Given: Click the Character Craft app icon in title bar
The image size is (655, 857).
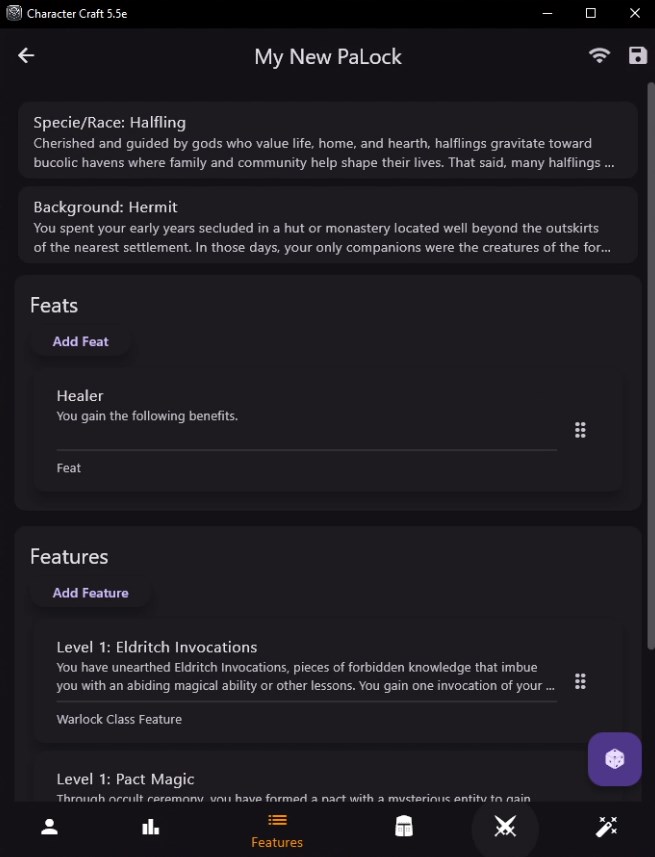Looking at the screenshot, I should (x=14, y=13).
